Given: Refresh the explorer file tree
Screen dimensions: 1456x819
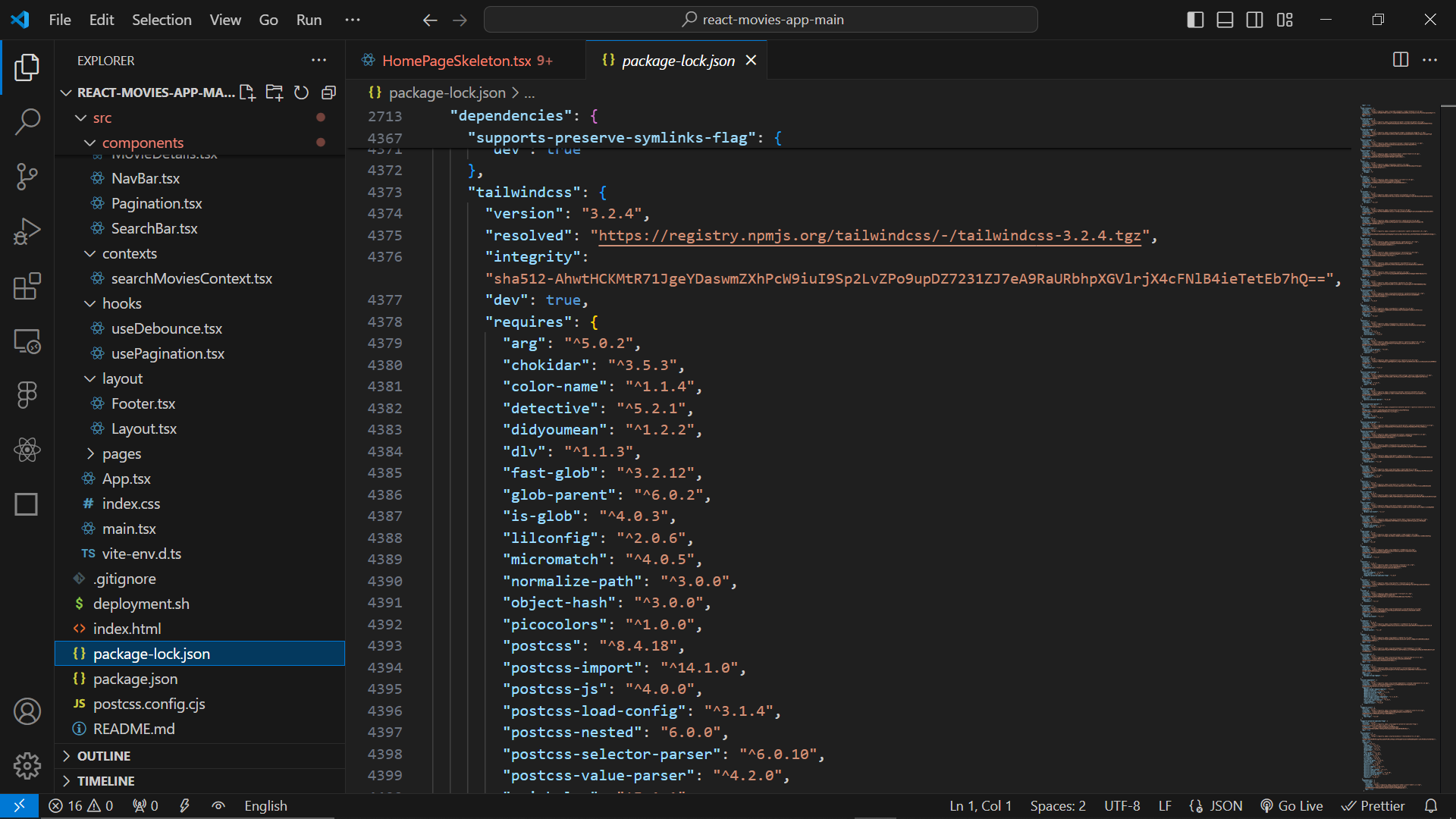Looking at the screenshot, I should 301,93.
